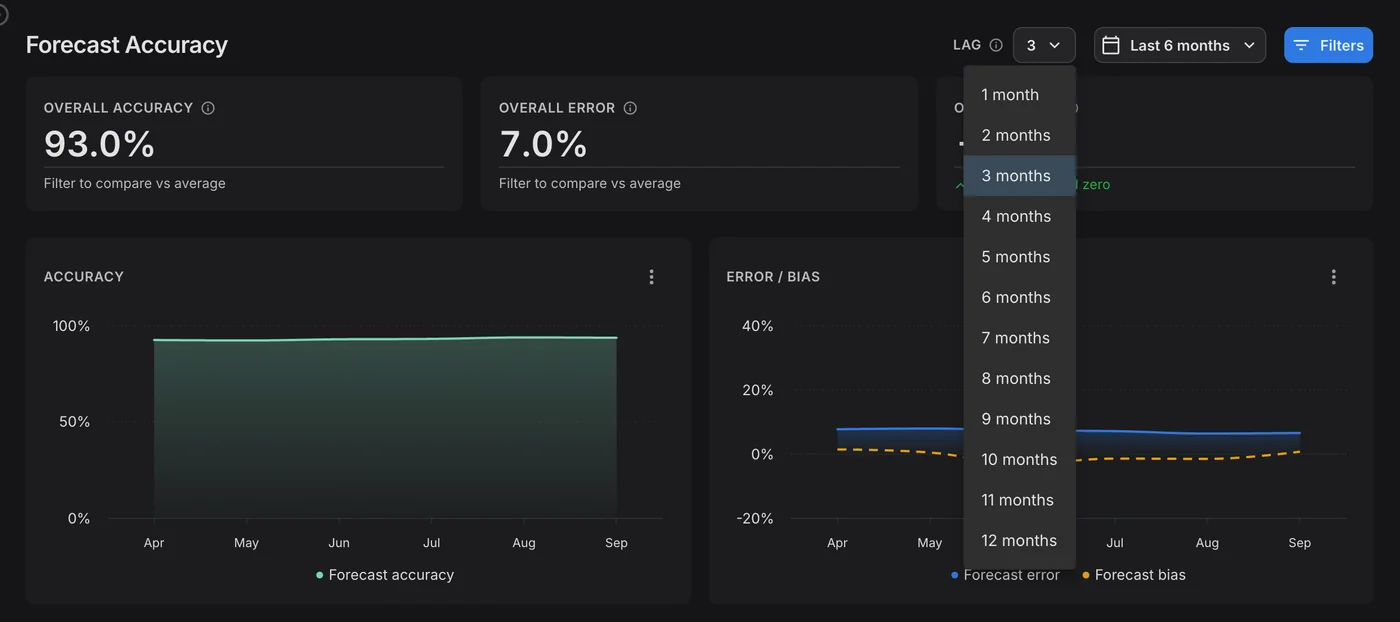Select 1 month lag option

pyautogui.click(x=1019, y=95)
